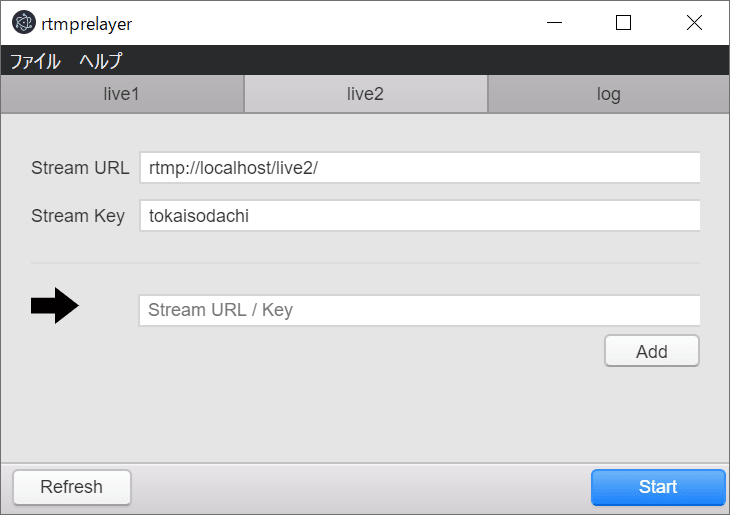730x515 pixels.
Task: Click the rtmprelayer app icon in title bar
Action: 24,22
